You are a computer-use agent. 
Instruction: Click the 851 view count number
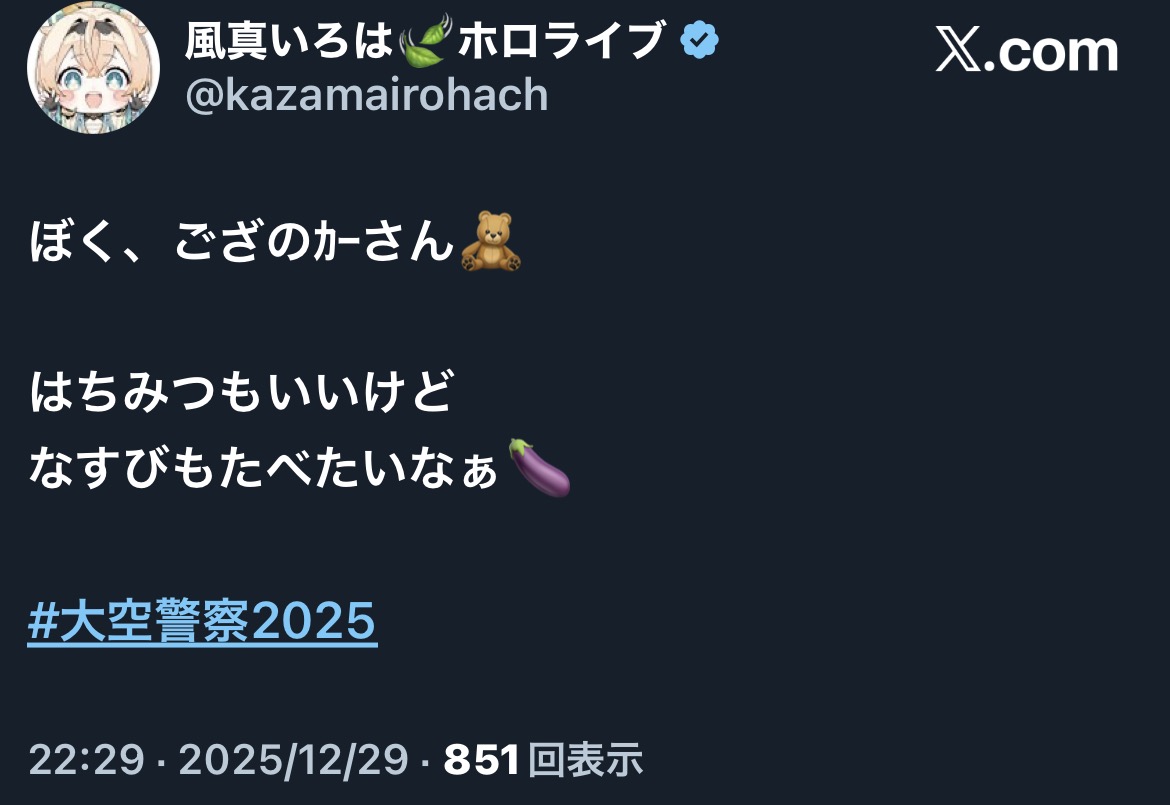pos(481,759)
